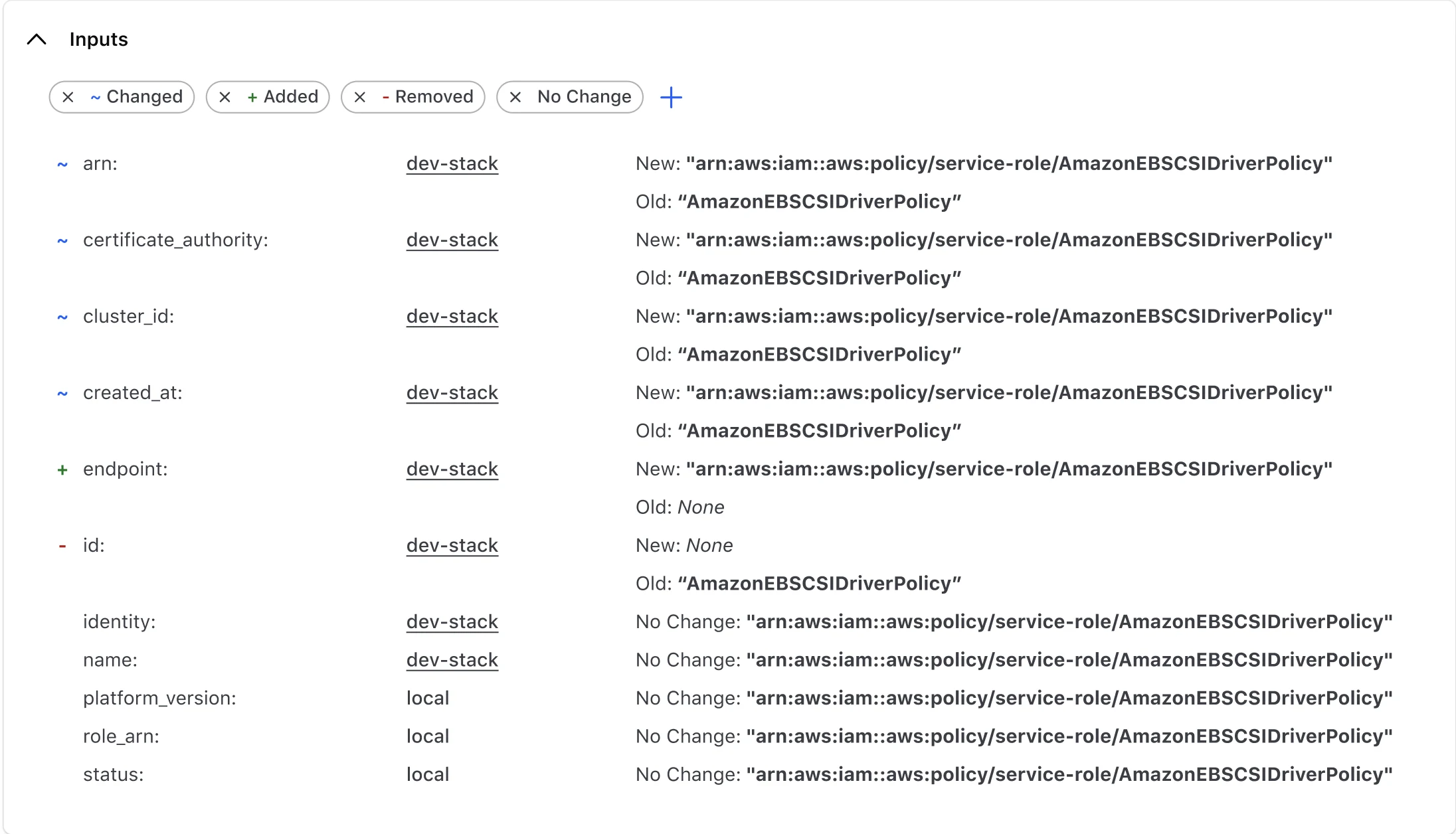Remove the Removed filter chip
This screenshot has height=834, width=1456.
point(360,97)
